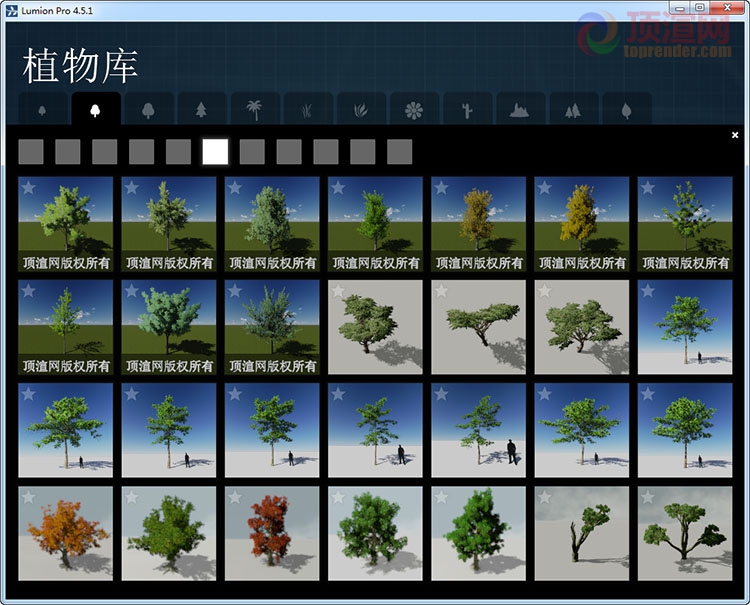Pick the tree thumbnail with largest person silhouette
The width and height of the screenshot is (750, 605).
478,430
